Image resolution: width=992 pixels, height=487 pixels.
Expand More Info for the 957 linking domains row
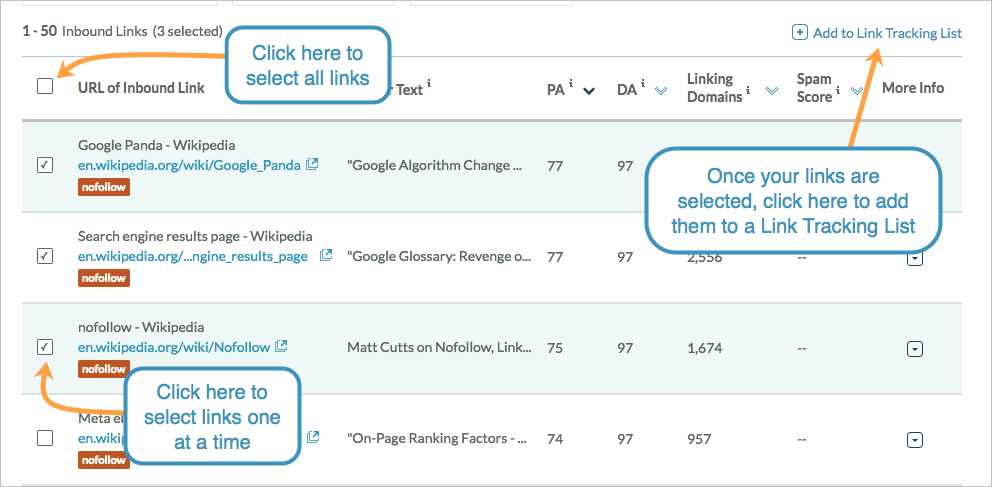915,440
